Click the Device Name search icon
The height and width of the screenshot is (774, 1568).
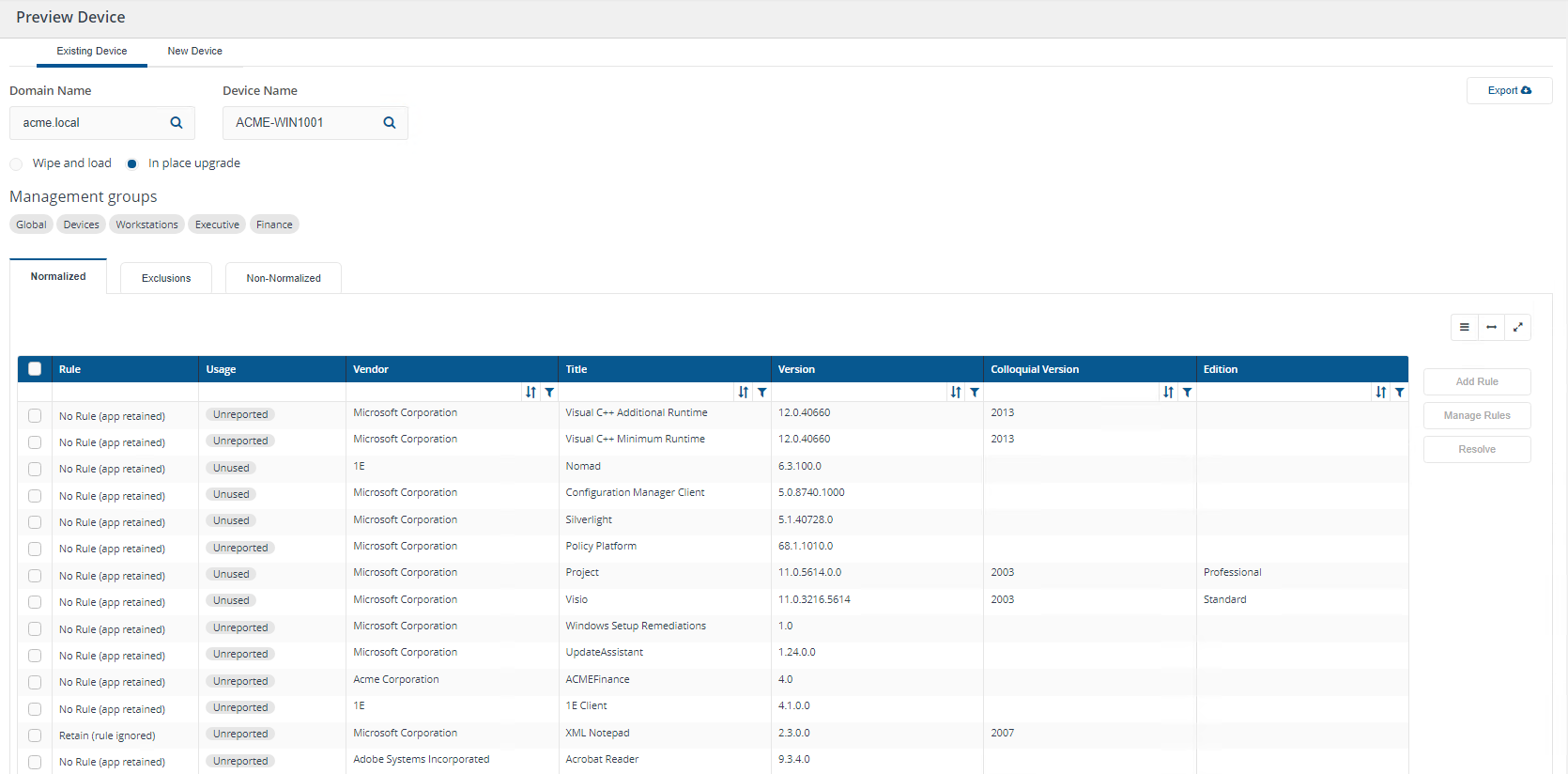click(x=389, y=123)
